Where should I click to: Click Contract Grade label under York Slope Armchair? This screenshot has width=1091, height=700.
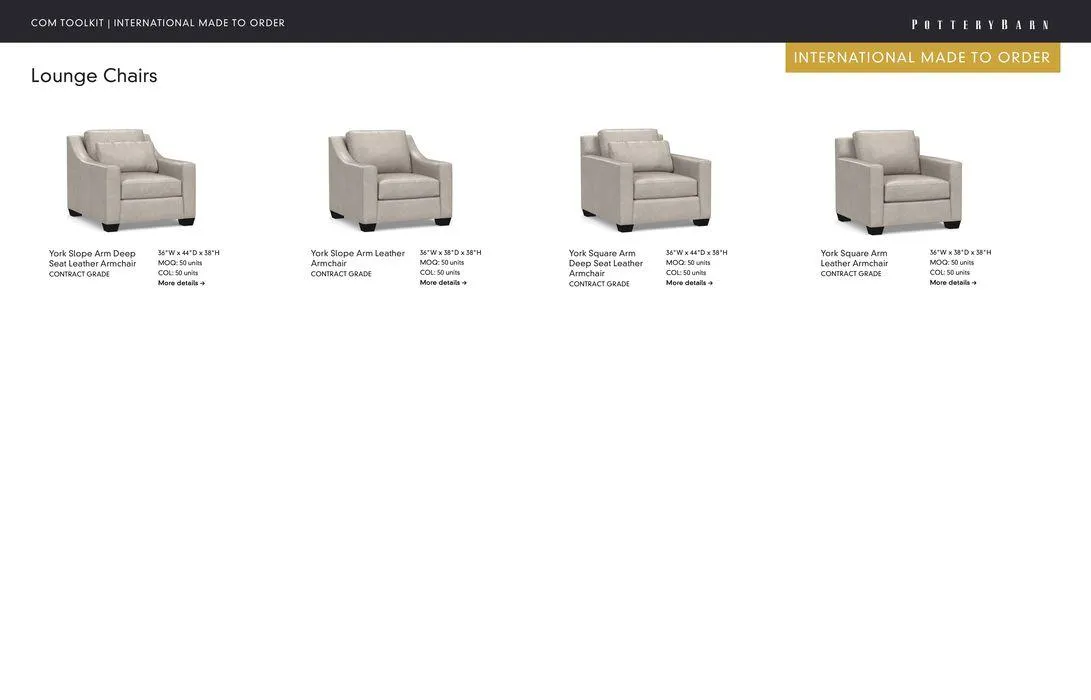[341, 274]
